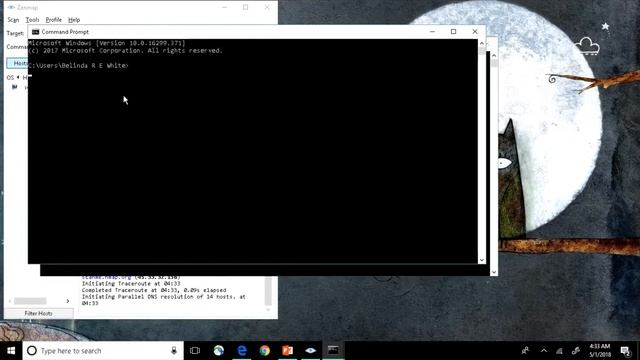Click the rear console window's scroll up arrow
Viewport: 640px width, 360px height.
point(494,56)
